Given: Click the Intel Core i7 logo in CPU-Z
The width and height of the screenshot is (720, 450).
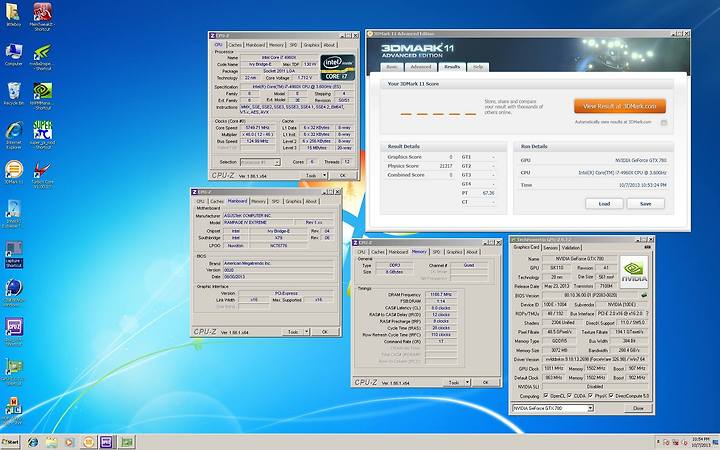Looking at the screenshot, I should (x=338, y=68).
